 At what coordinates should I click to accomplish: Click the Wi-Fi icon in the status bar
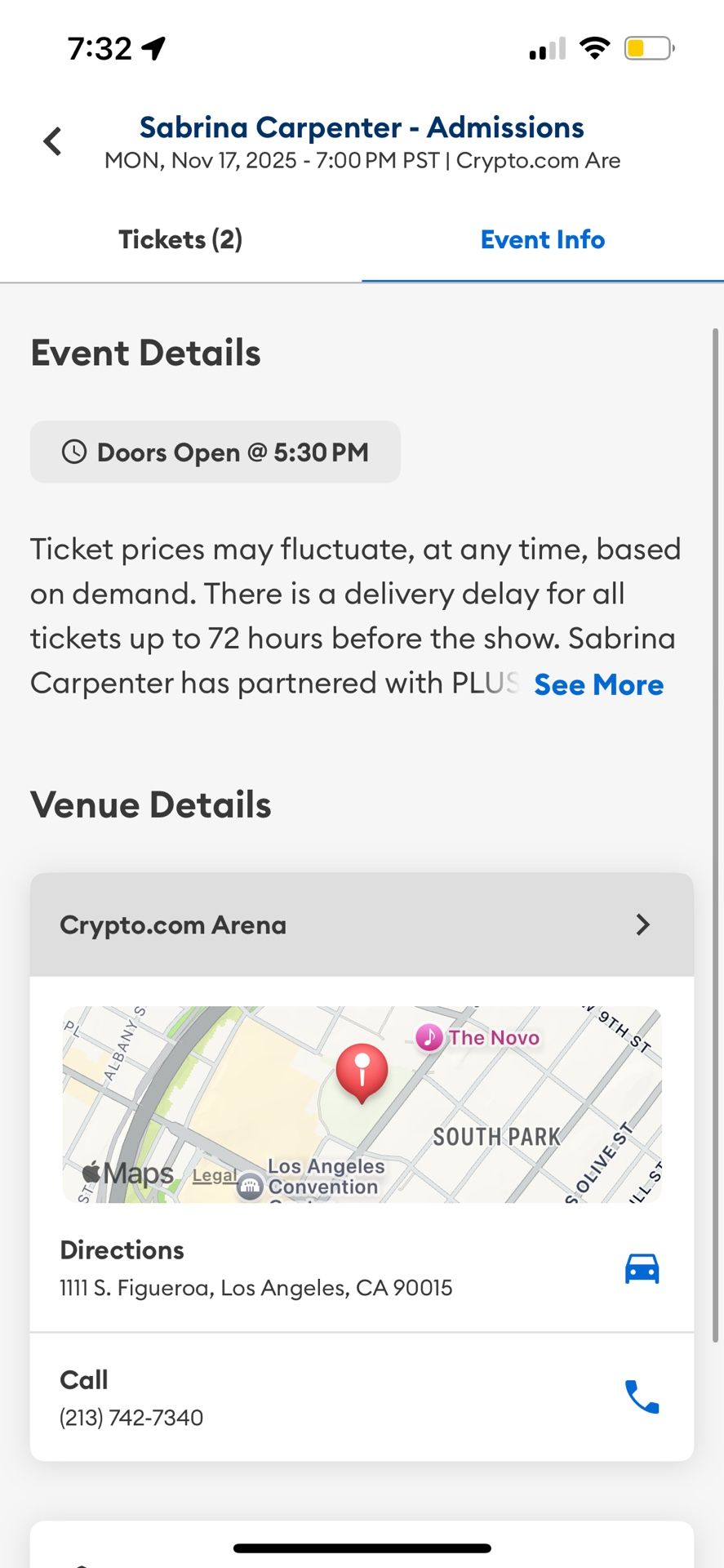pyautogui.click(x=595, y=47)
